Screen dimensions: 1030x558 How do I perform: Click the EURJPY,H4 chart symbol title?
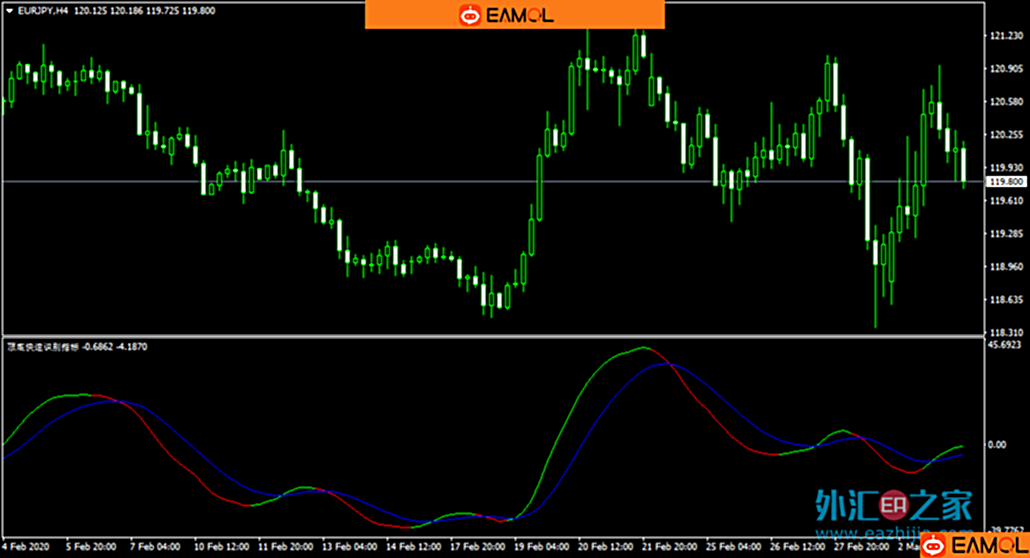pyautogui.click(x=42, y=9)
